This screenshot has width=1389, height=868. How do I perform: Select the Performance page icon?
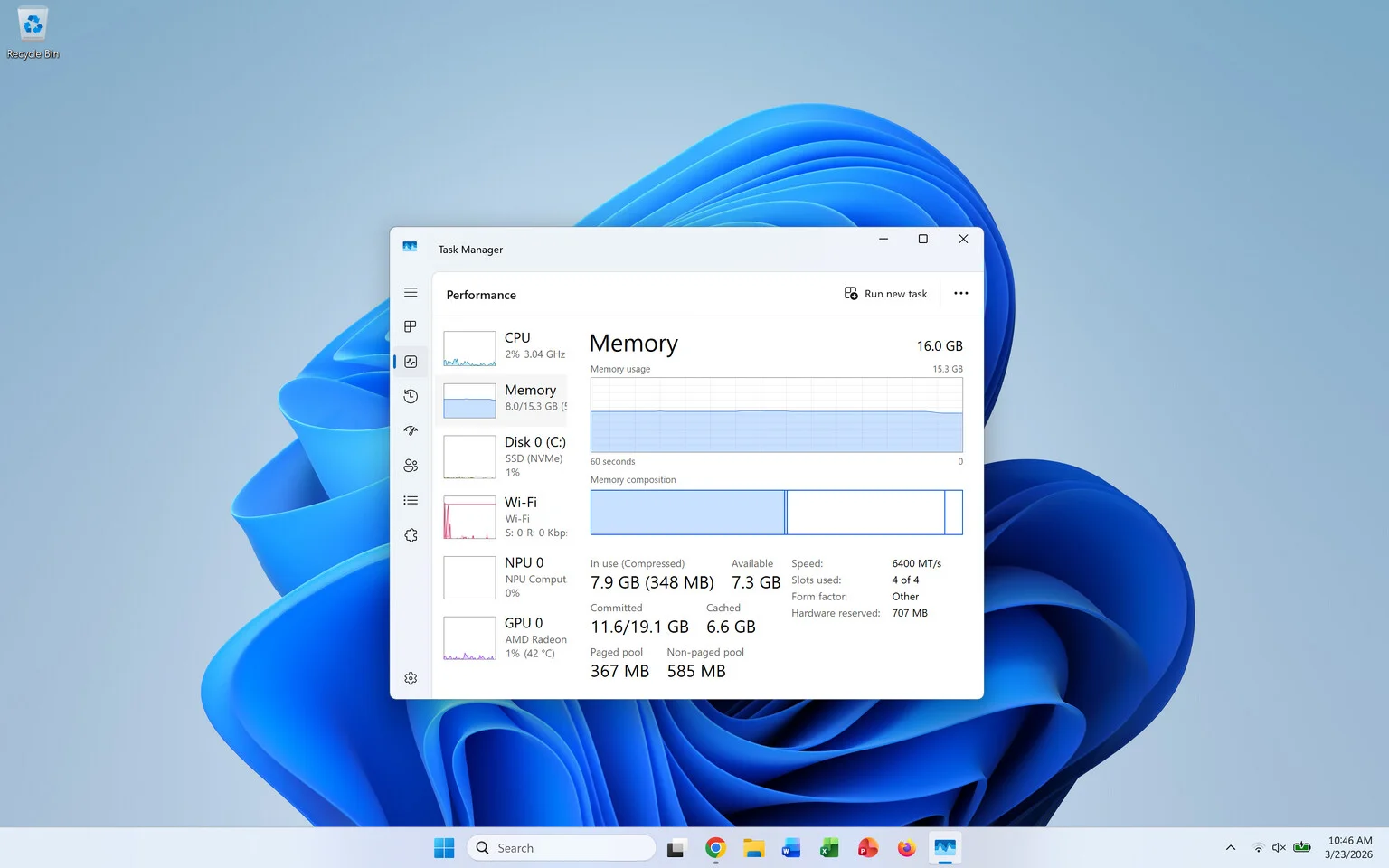tap(411, 361)
